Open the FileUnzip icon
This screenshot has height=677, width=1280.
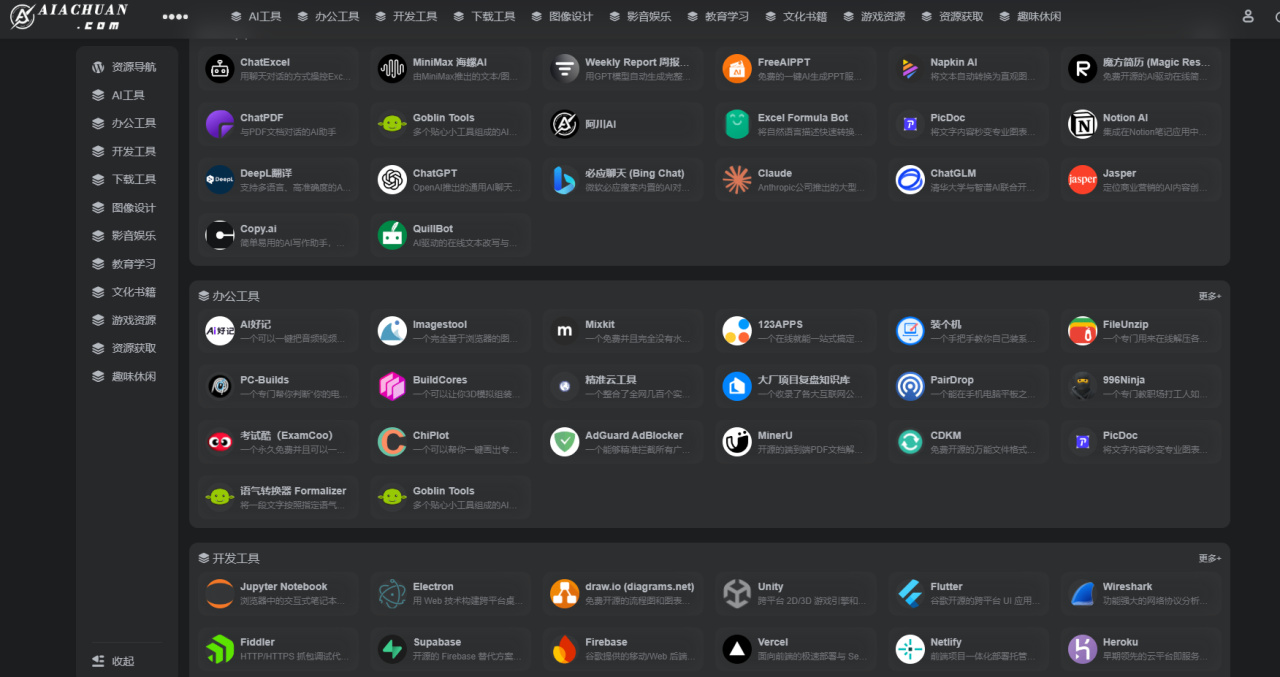(1082, 330)
